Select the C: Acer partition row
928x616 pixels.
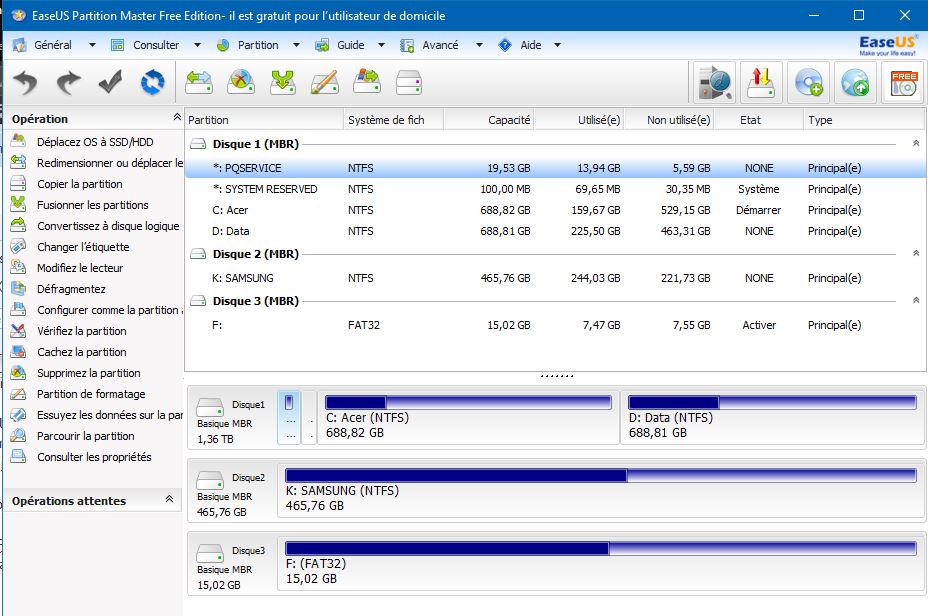(x=555, y=210)
